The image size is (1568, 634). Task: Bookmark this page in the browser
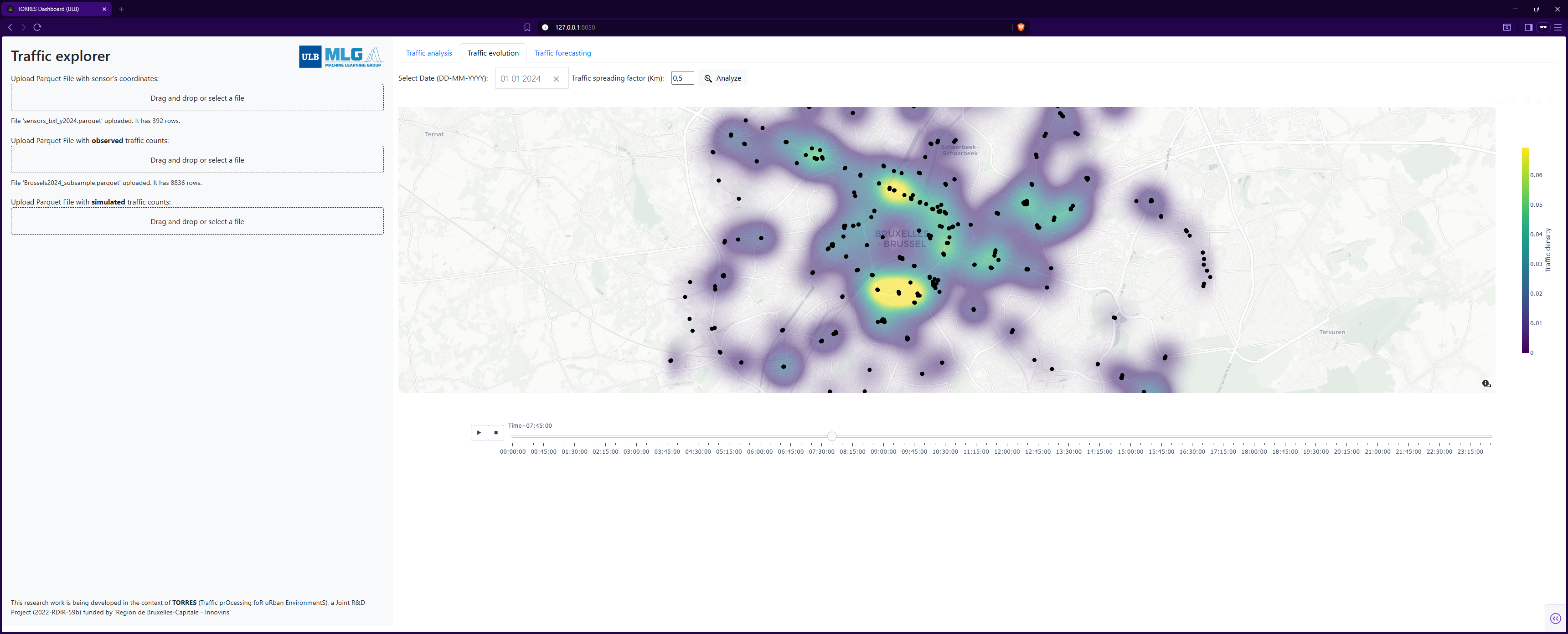point(527,27)
